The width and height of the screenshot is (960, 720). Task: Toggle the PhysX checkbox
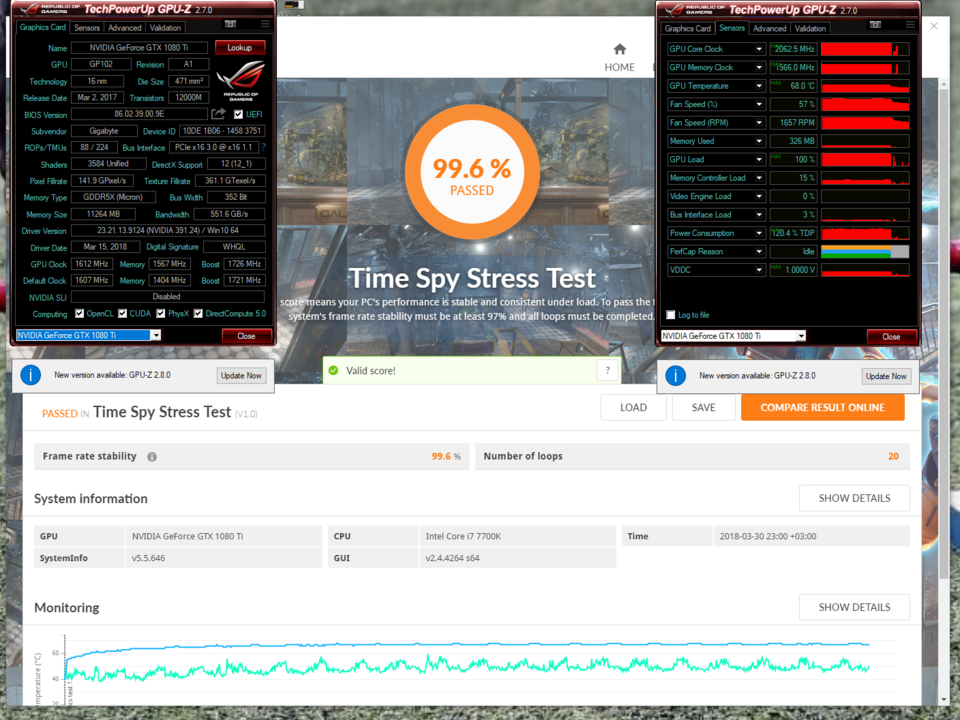[x=160, y=313]
